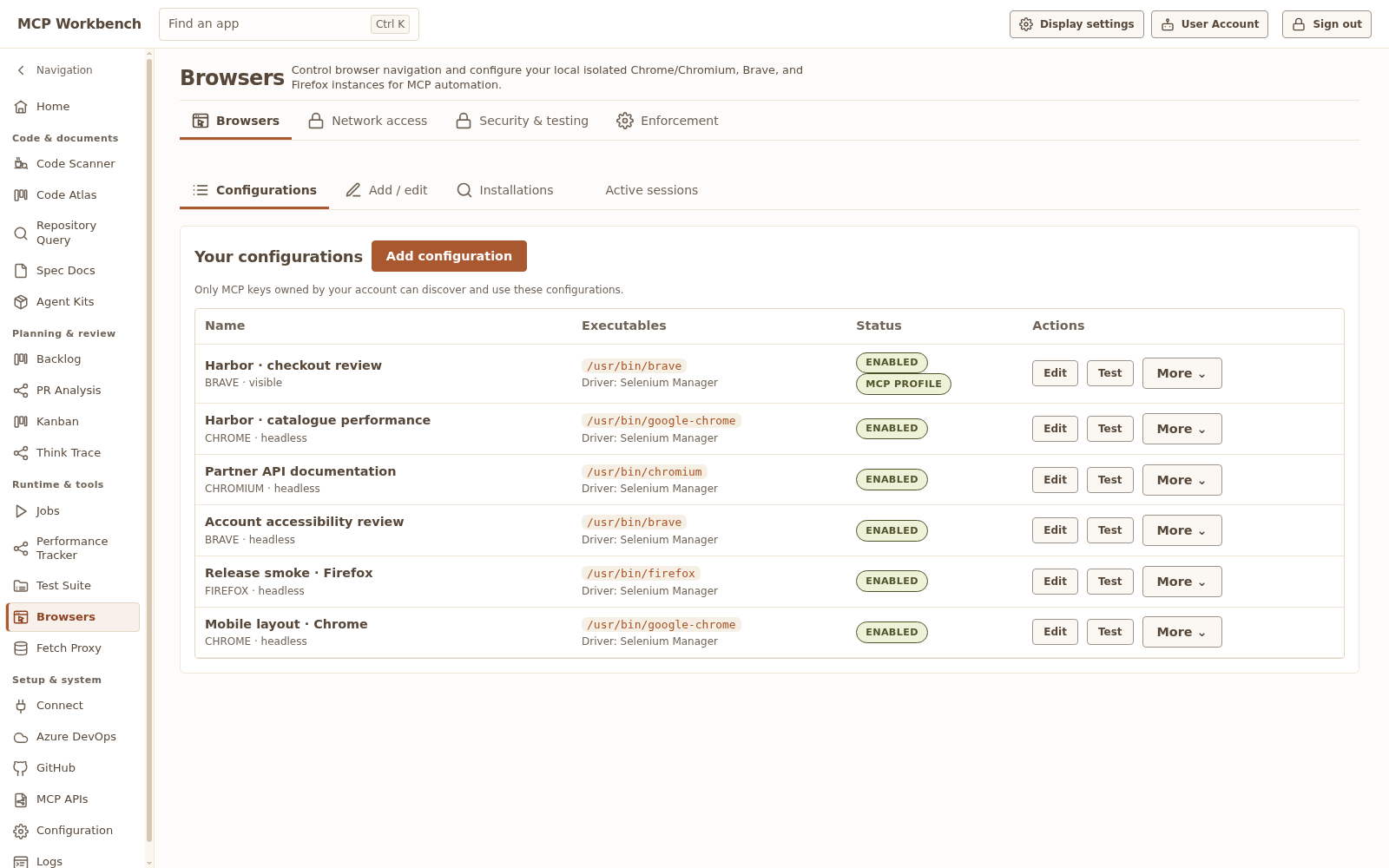Open Agent Kits package icon
The image size is (1389, 868).
coord(21,302)
